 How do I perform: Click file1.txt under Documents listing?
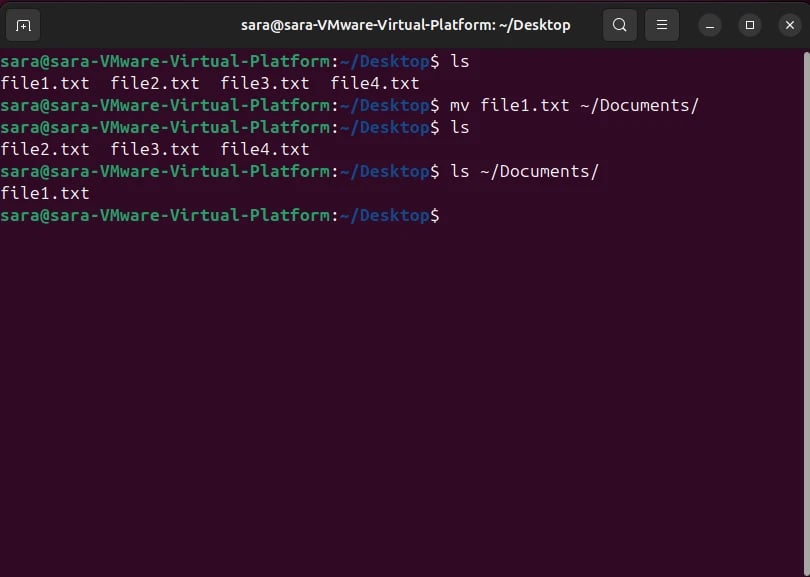click(45, 193)
